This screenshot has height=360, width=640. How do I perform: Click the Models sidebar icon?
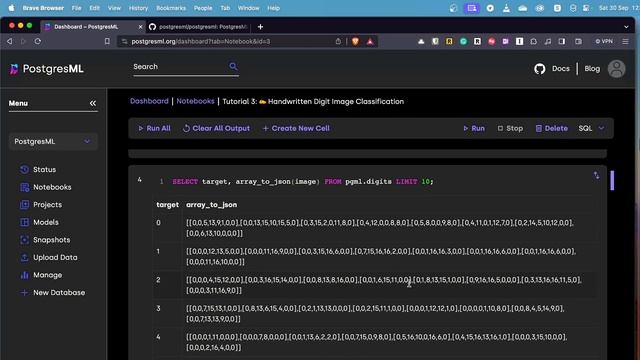coord(24,222)
